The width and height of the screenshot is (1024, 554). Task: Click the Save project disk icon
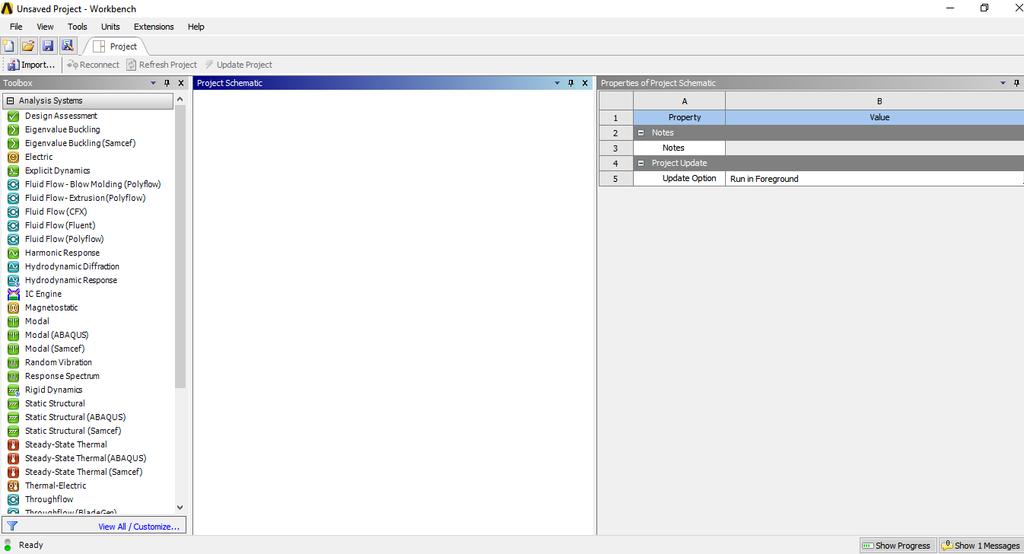[48, 46]
